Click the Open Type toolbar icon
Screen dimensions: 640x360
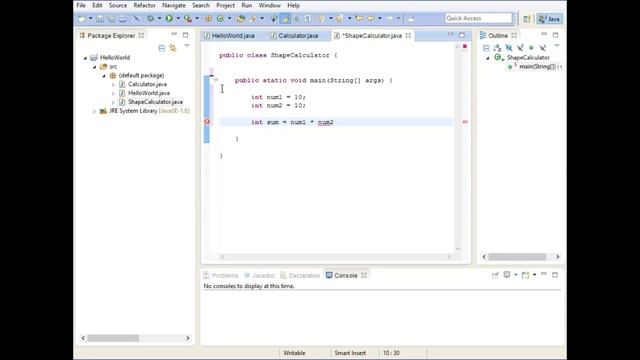point(241,18)
